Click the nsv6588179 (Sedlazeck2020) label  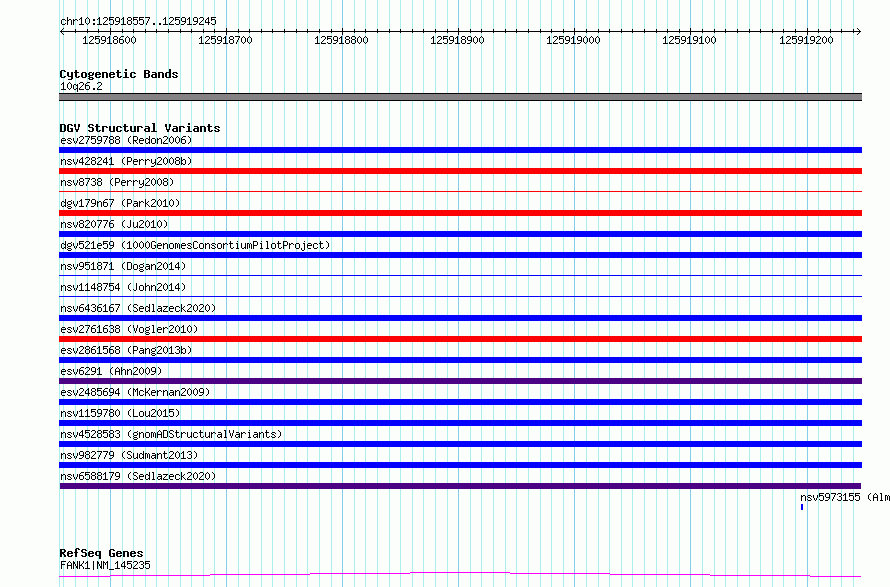138,476
